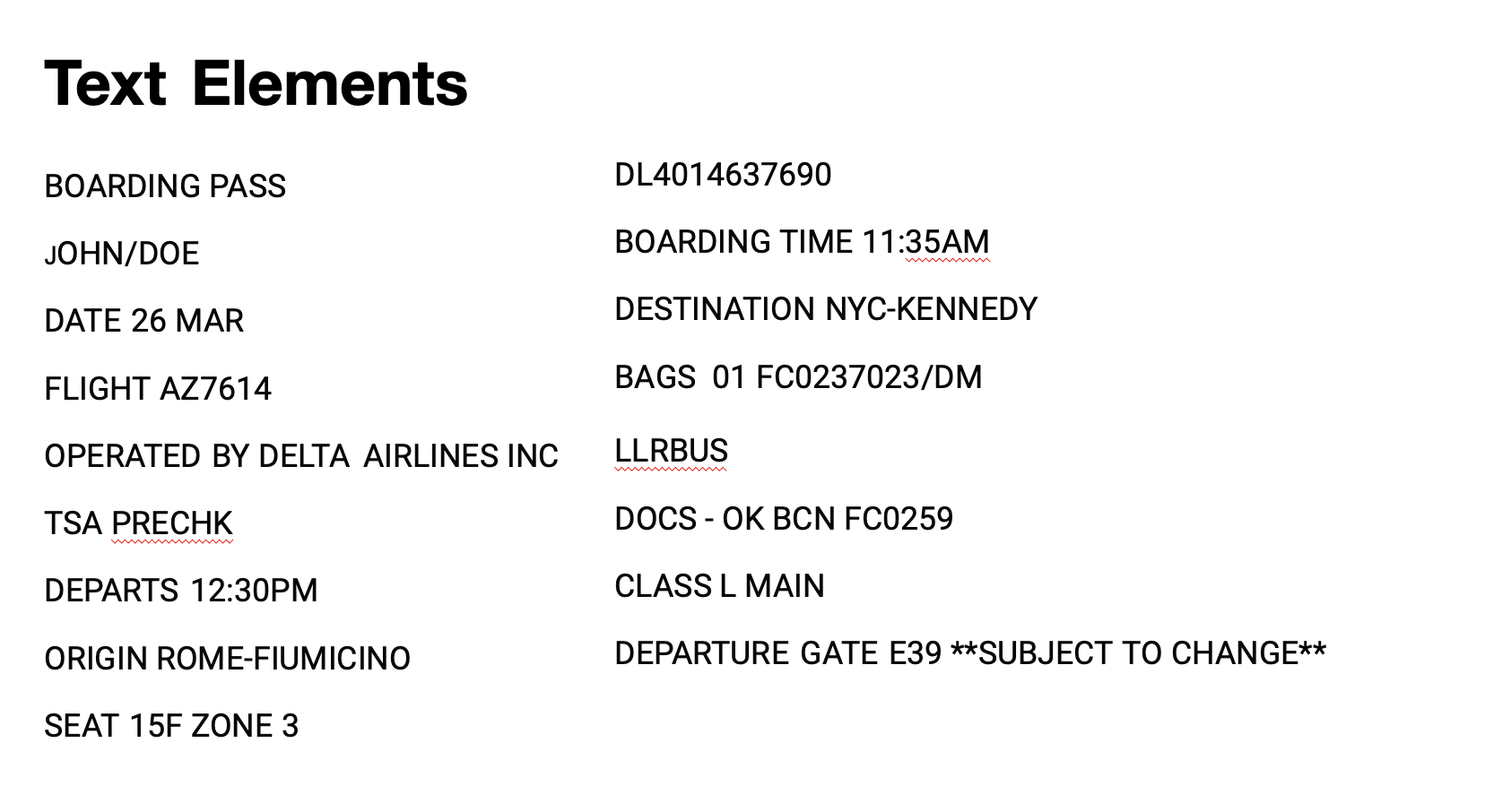Image resolution: width=1485 pixels, height=812 pixels.
Task: Click the DEPARTURE GATE E39 text
Action: (x=778, y=653)
